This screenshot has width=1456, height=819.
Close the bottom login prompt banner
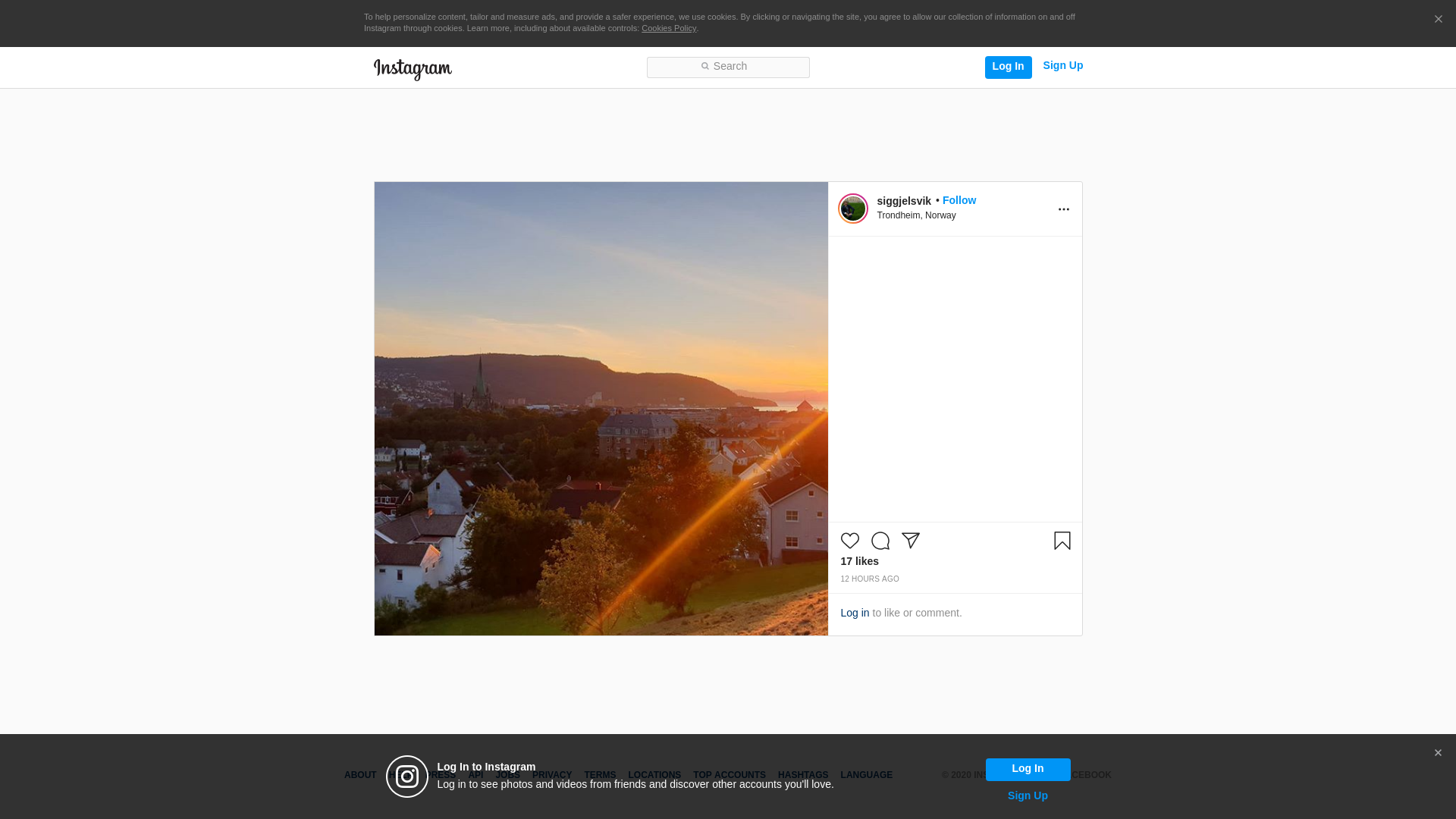click(1437, 753)
